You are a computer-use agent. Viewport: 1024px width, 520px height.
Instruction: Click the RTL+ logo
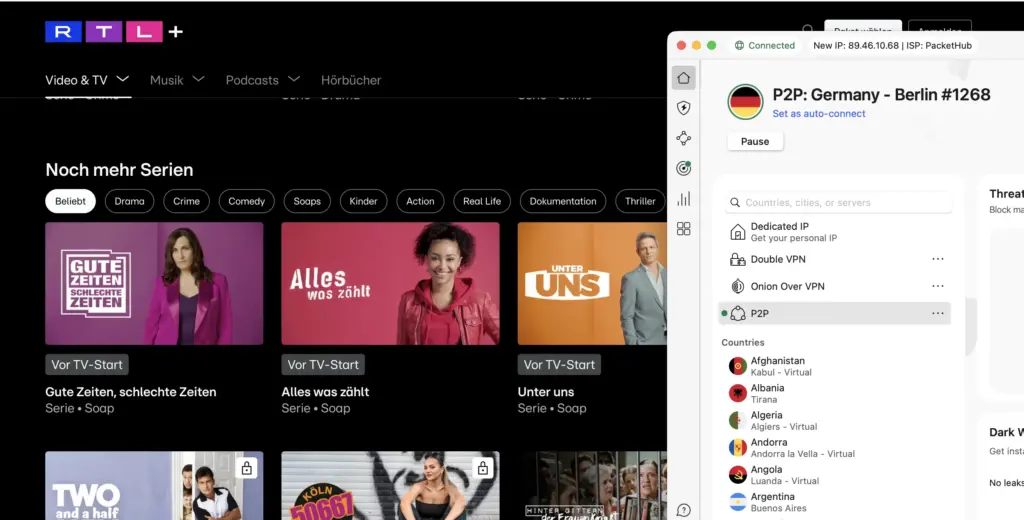point(114,32)
